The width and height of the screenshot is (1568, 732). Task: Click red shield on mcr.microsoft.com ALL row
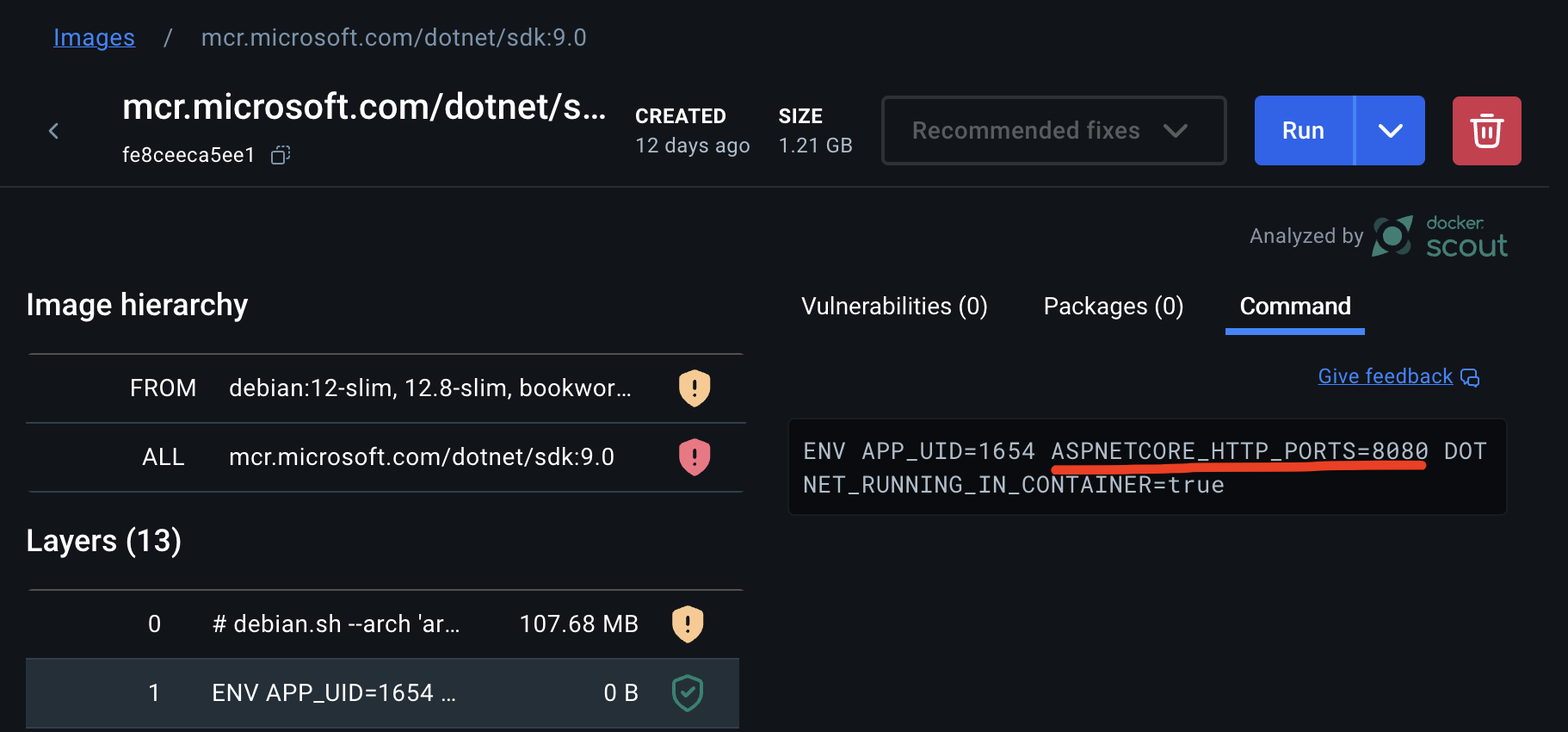tap(694, 457)
